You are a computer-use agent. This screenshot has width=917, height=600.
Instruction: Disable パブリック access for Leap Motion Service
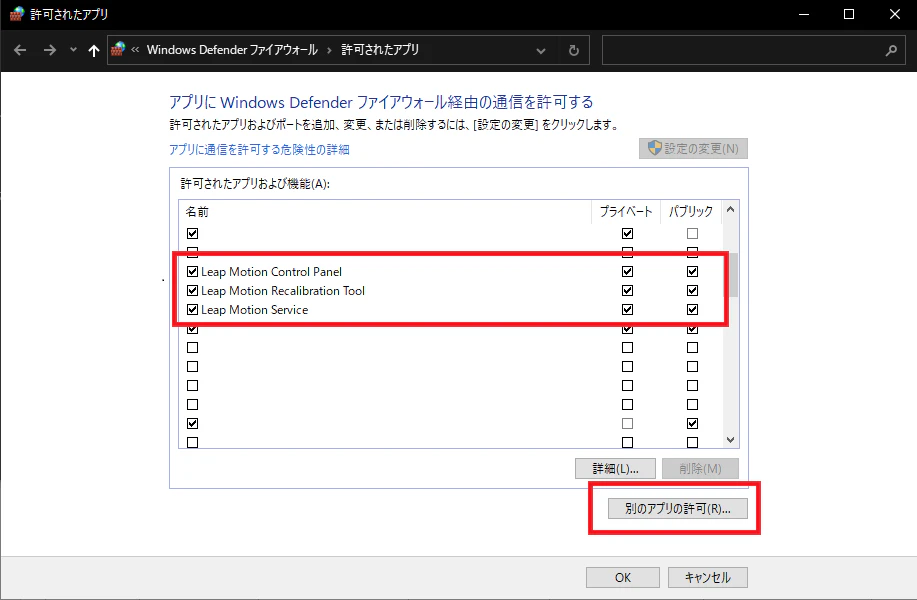tap(691, 309)
